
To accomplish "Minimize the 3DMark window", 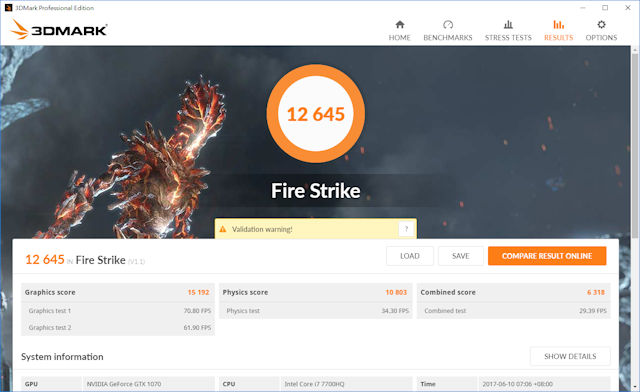I will click(582, 8).
